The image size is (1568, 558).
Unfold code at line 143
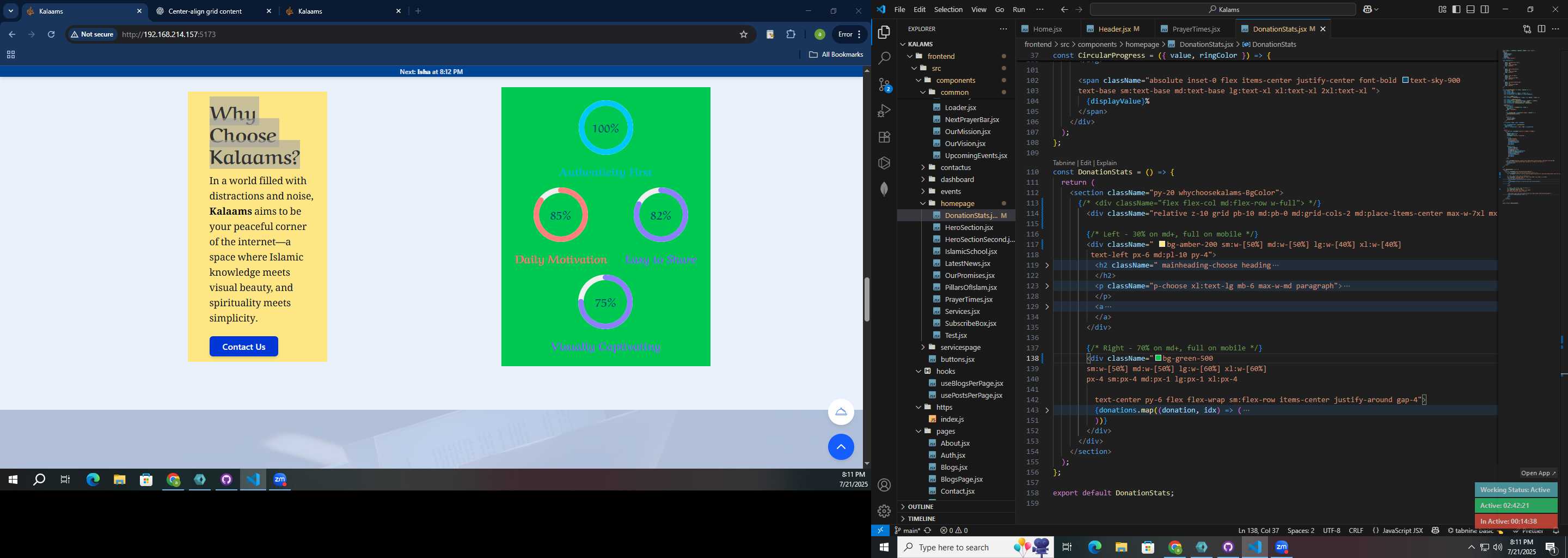[1047, 410]
